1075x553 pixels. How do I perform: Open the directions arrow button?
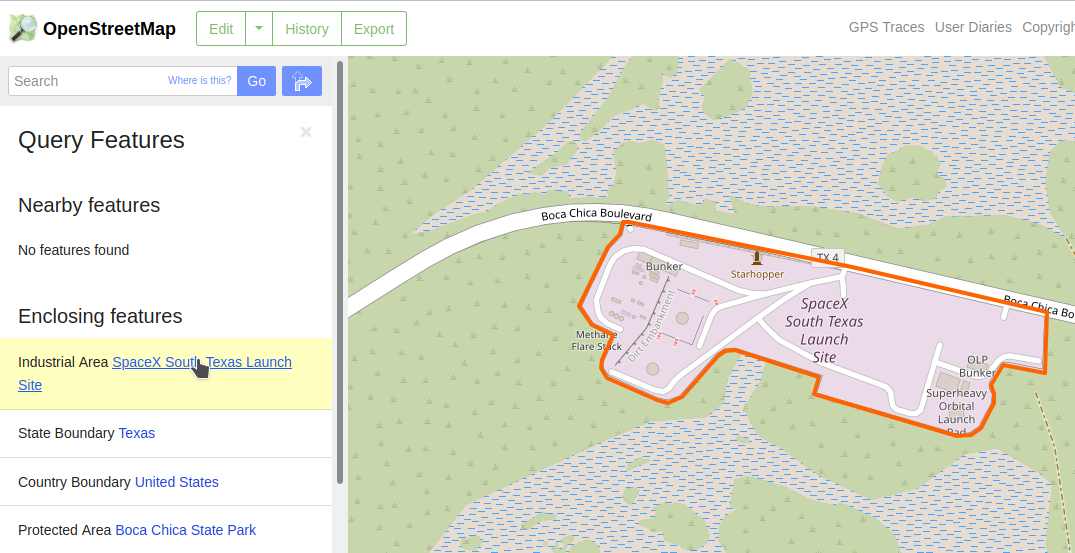302,81
